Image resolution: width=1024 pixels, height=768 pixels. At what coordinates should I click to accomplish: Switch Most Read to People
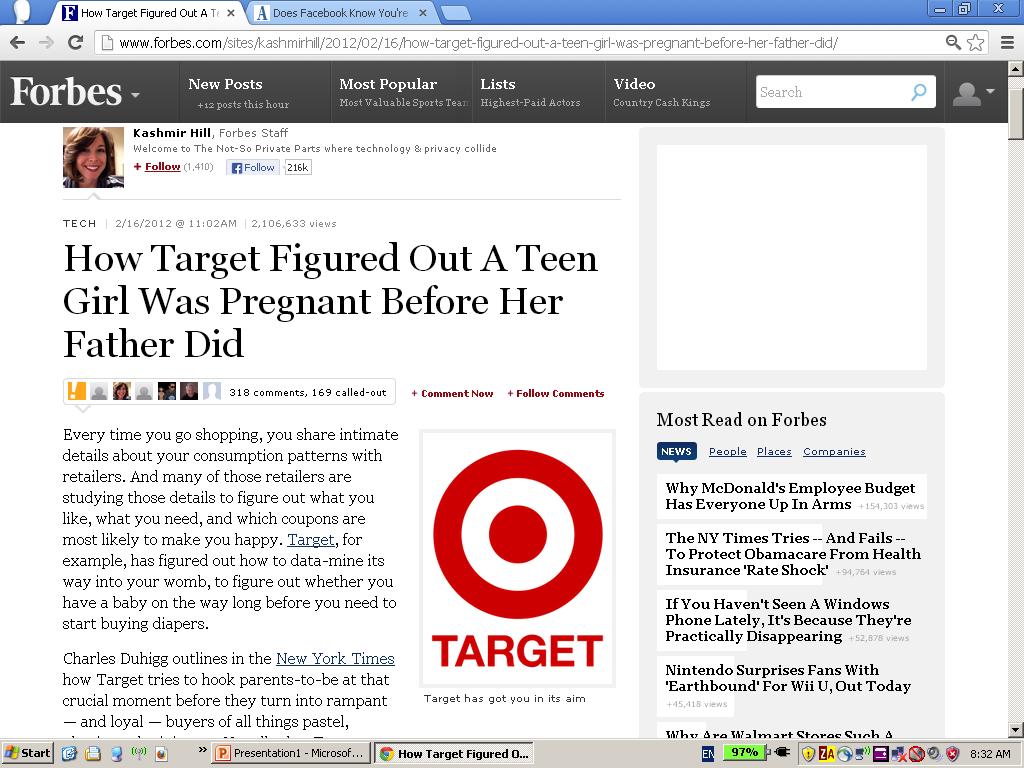click(x=728, y=451)
